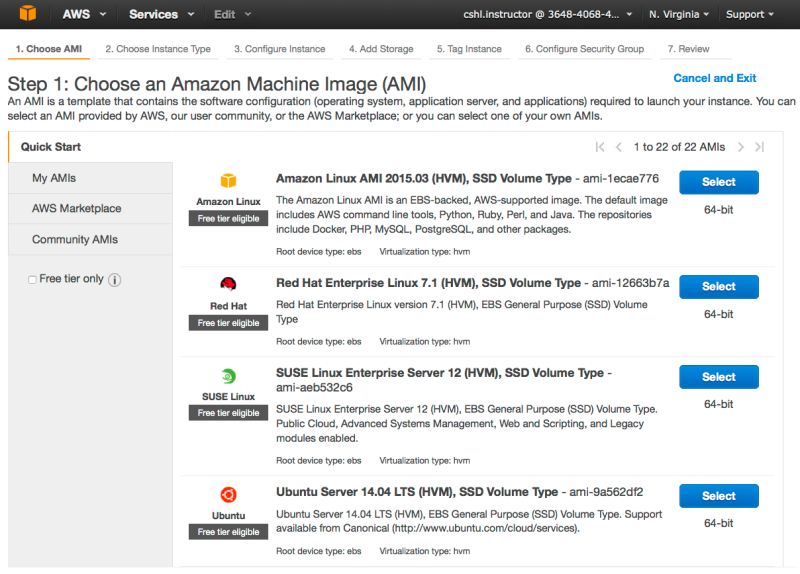Image resolution: width=800 pixels, height=574 pixels.
Task: Open the N. Virginia region dropdown
Action: click(x=679, y=14)
